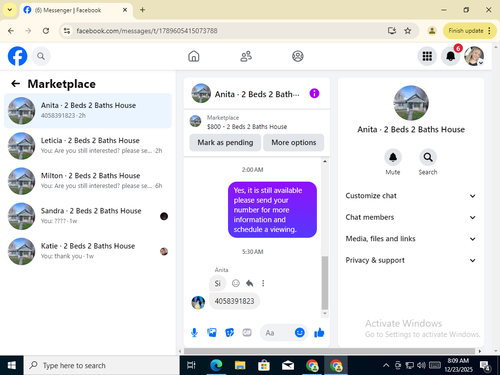
Task: Click the chat vertical scrollbar thumb
Action: click(x=325, y=283)
